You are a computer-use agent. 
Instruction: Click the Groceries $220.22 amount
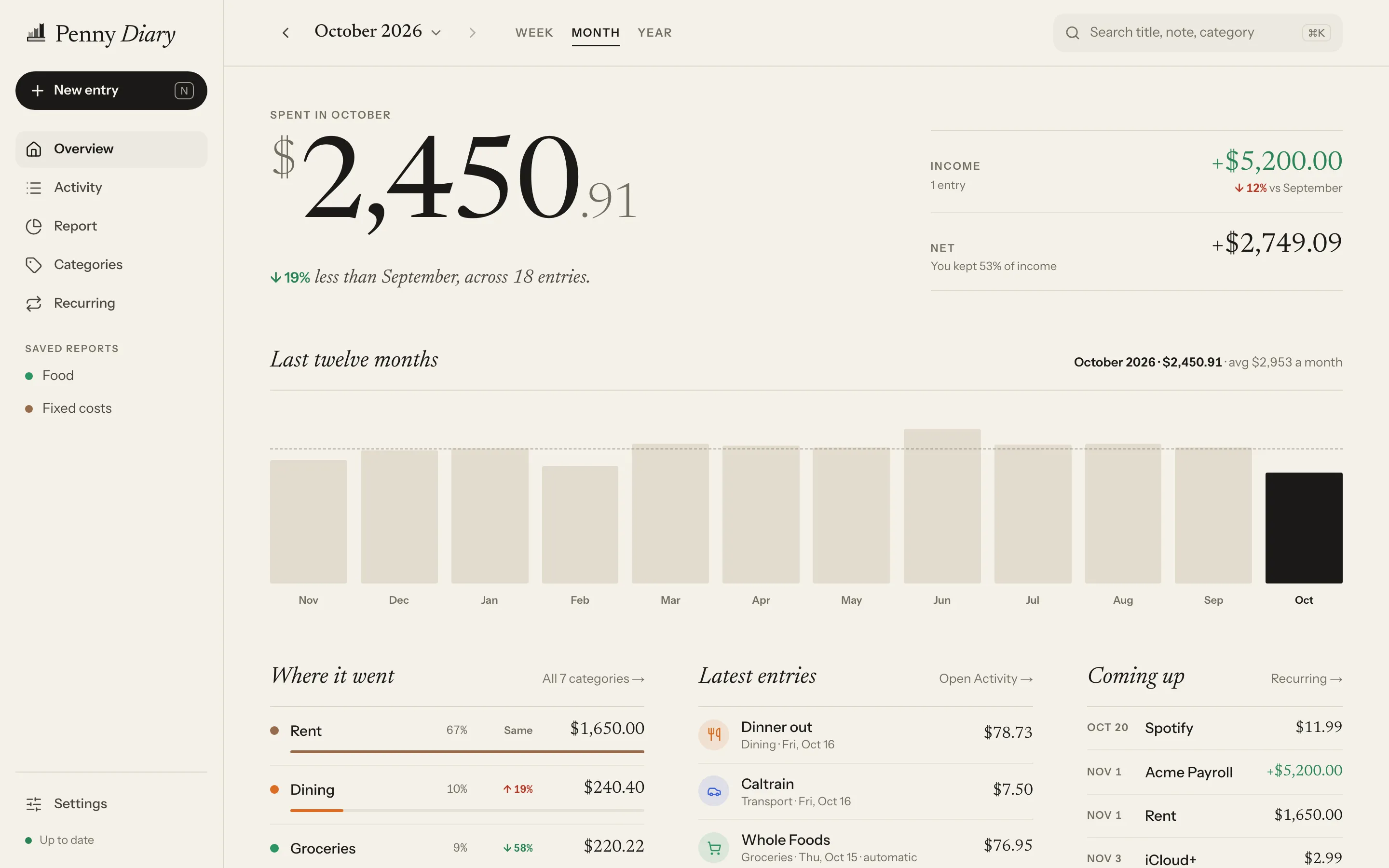(x=613, y=846)
